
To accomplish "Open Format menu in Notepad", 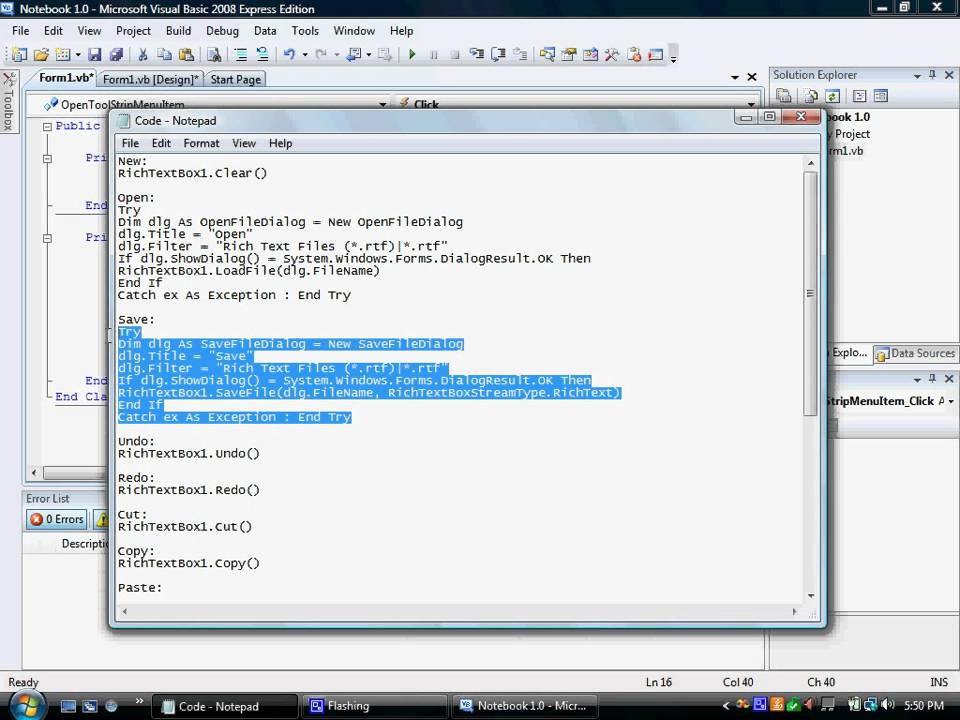I will pos(201,143).
